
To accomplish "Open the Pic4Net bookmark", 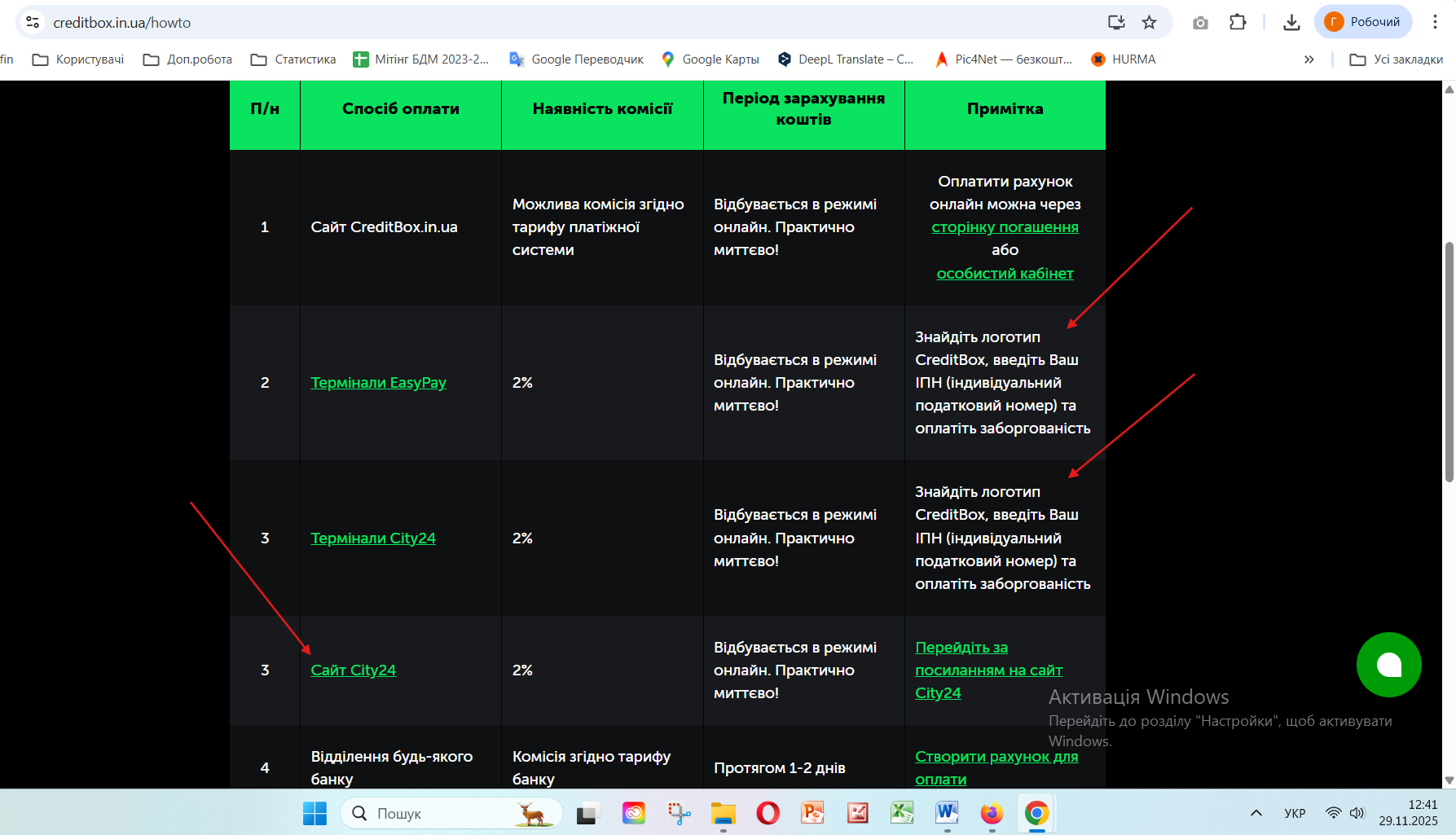I will (1003, 59).
